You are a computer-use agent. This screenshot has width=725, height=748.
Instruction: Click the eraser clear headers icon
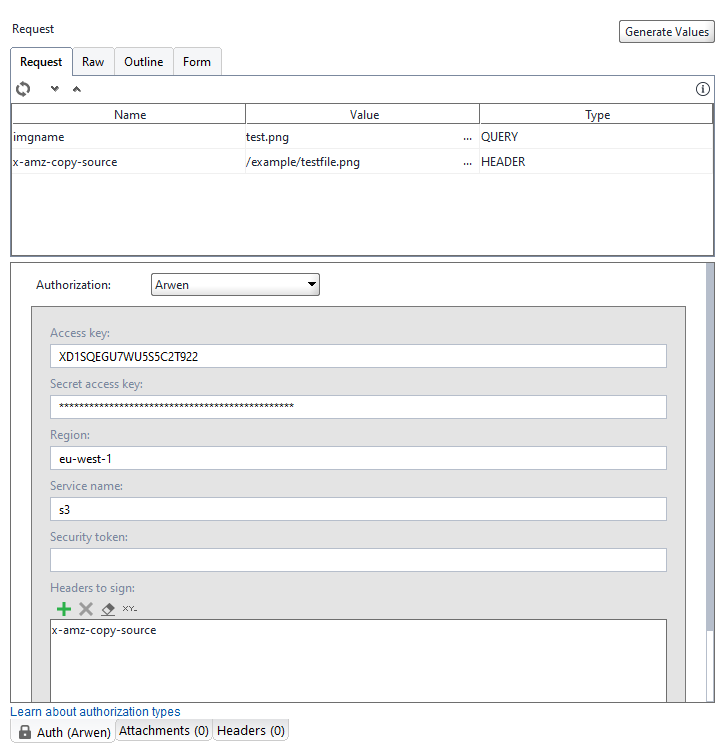click(108, 608)
